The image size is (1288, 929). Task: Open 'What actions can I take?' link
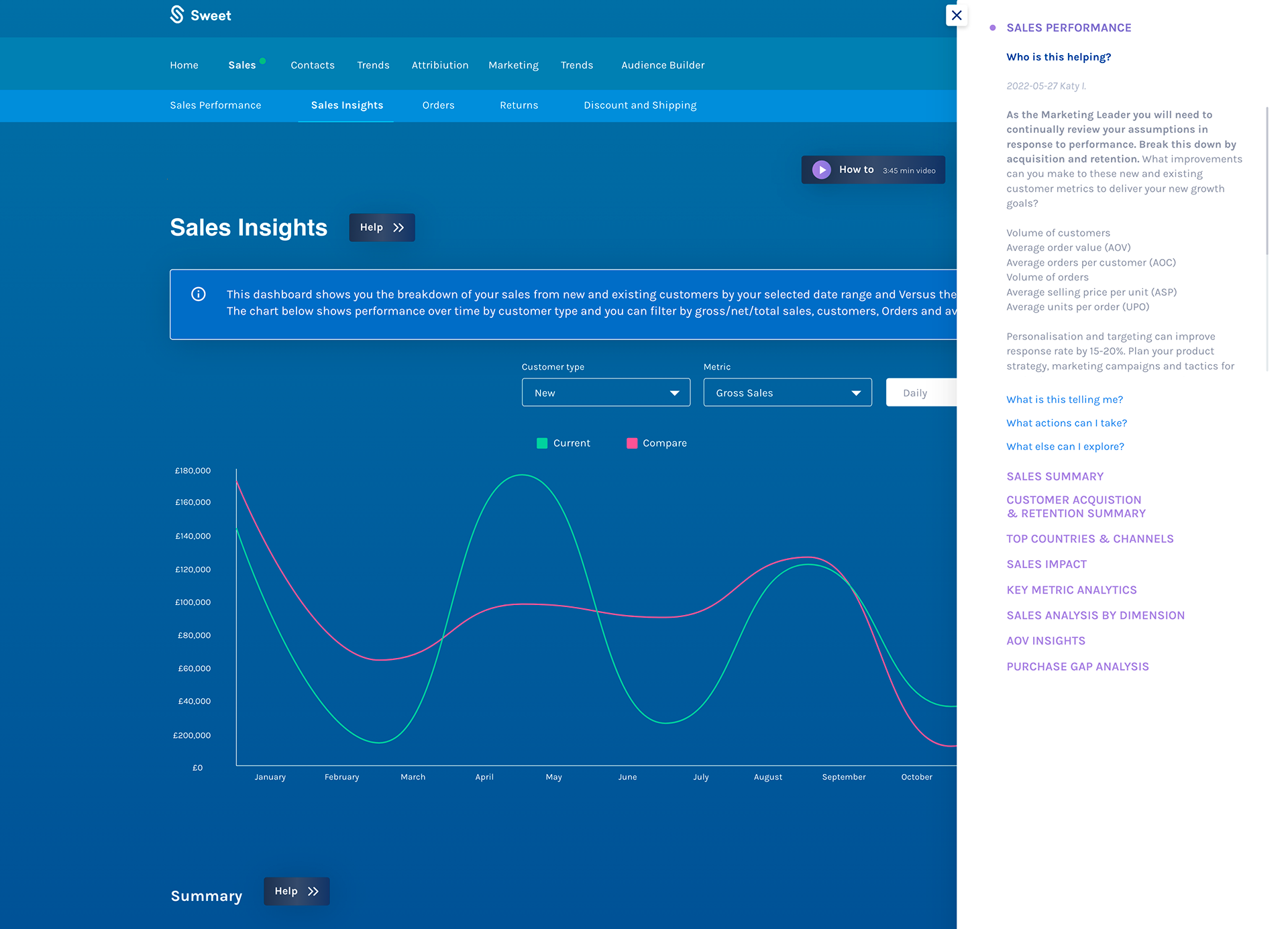coord(1067,423)
